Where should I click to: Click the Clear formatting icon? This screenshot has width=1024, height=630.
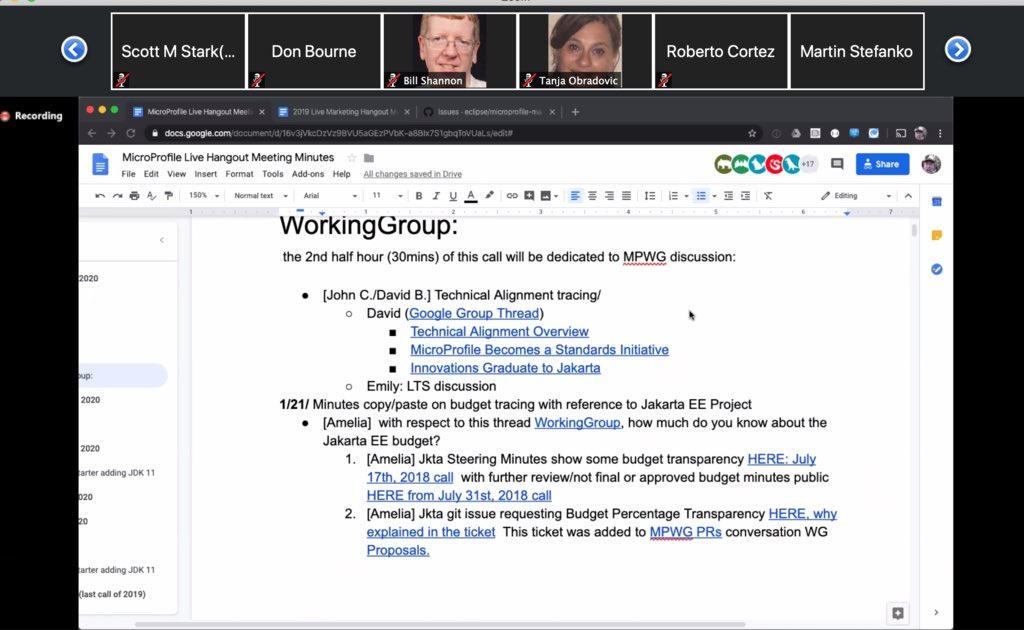click(768, 196)
